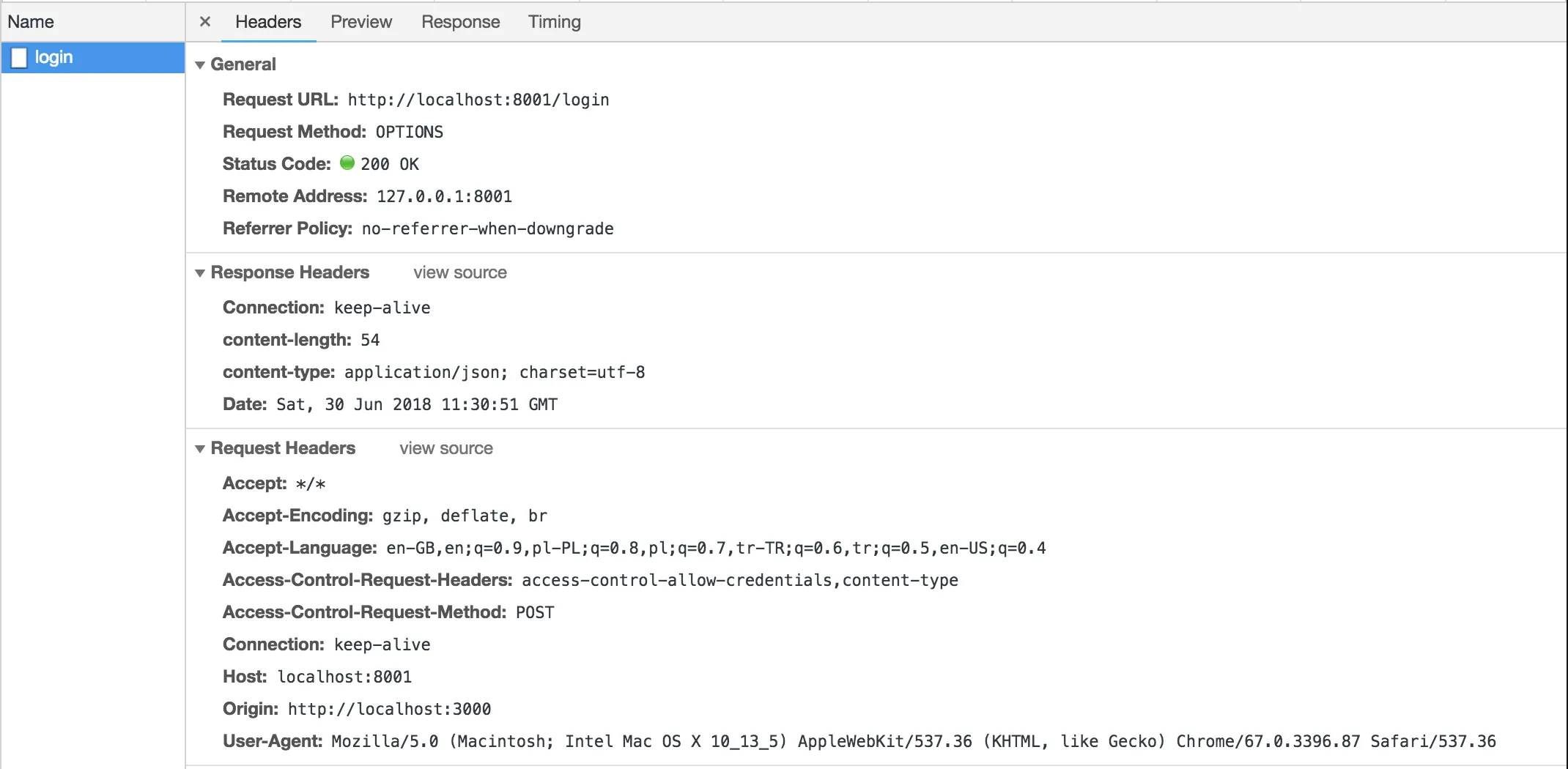The image size is (1568, 769).
Task: Open the Preview tab
Action: tap(361, 22)
